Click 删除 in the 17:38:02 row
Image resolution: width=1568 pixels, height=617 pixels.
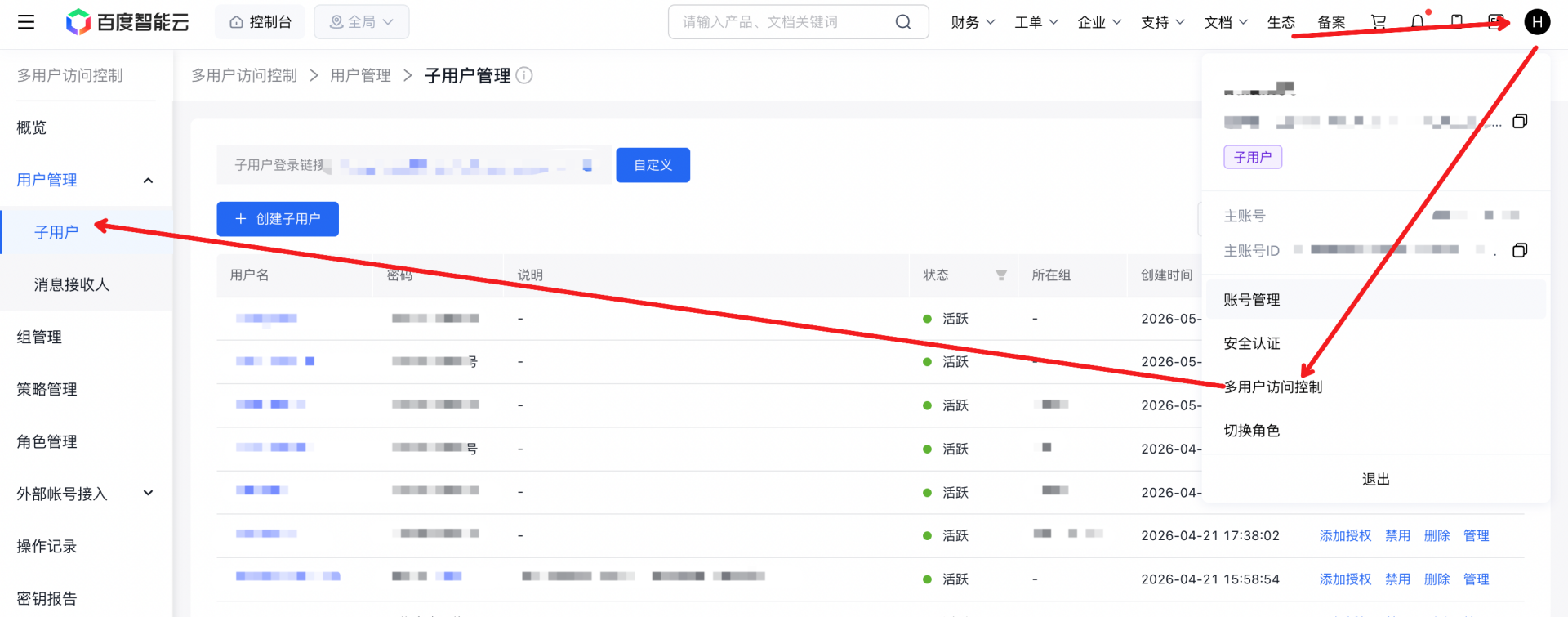[1437, 535]
